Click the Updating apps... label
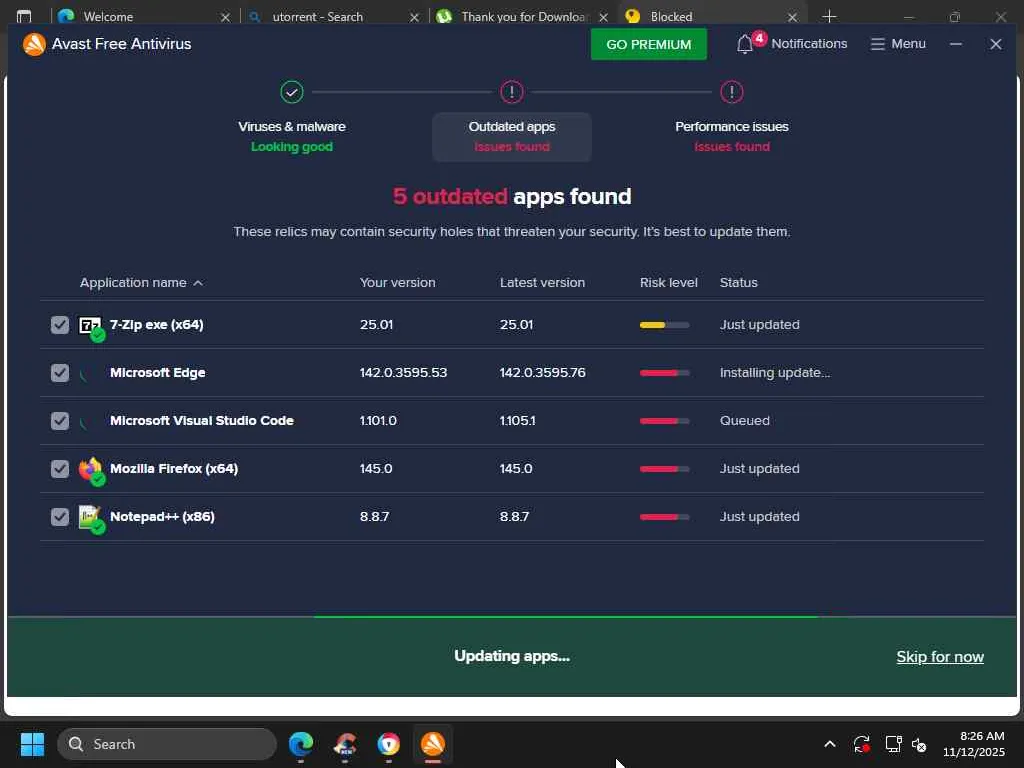This screenshot has width=1024, height=768. pos(512,656)
